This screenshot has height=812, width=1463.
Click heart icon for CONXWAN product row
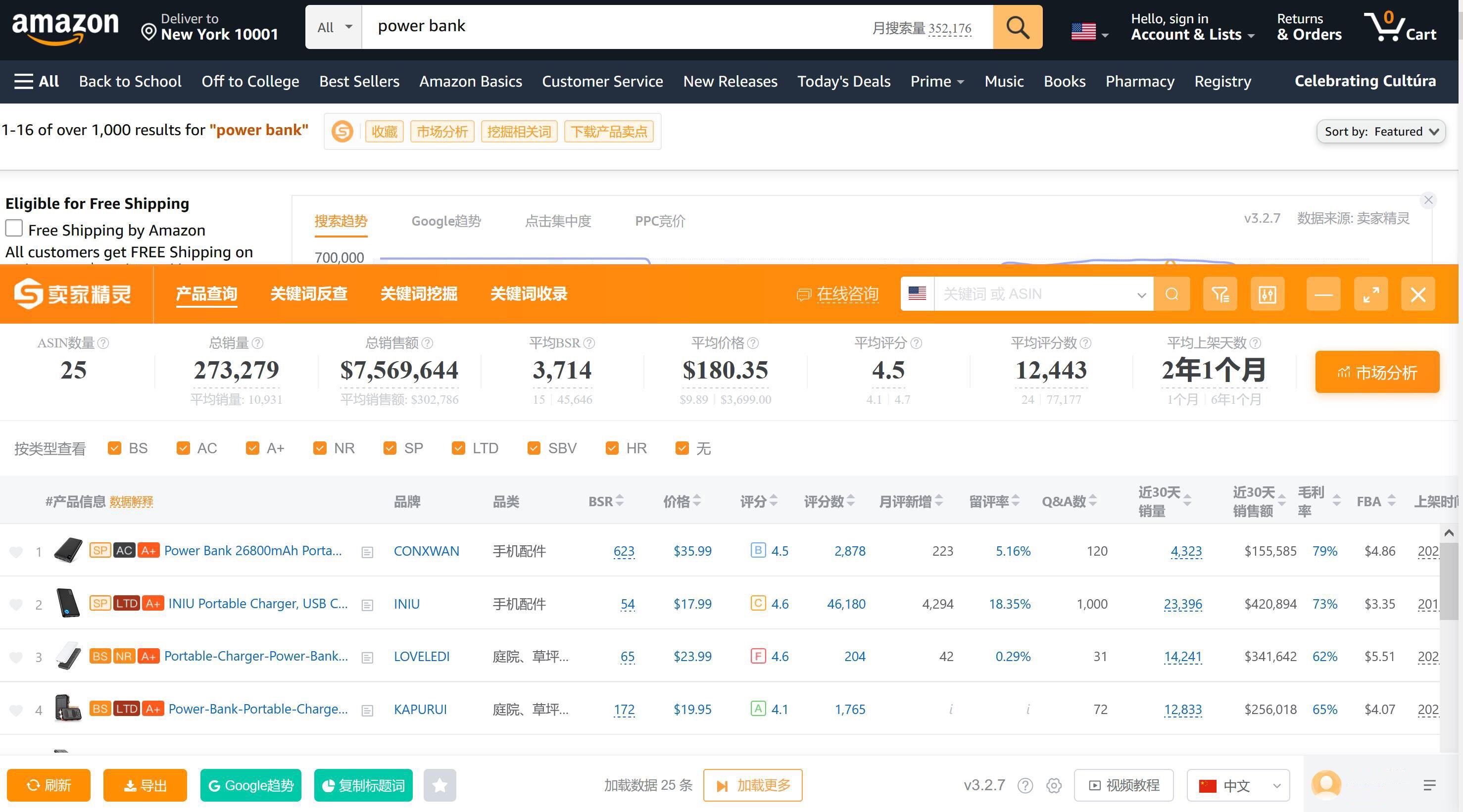coord(16,551)
